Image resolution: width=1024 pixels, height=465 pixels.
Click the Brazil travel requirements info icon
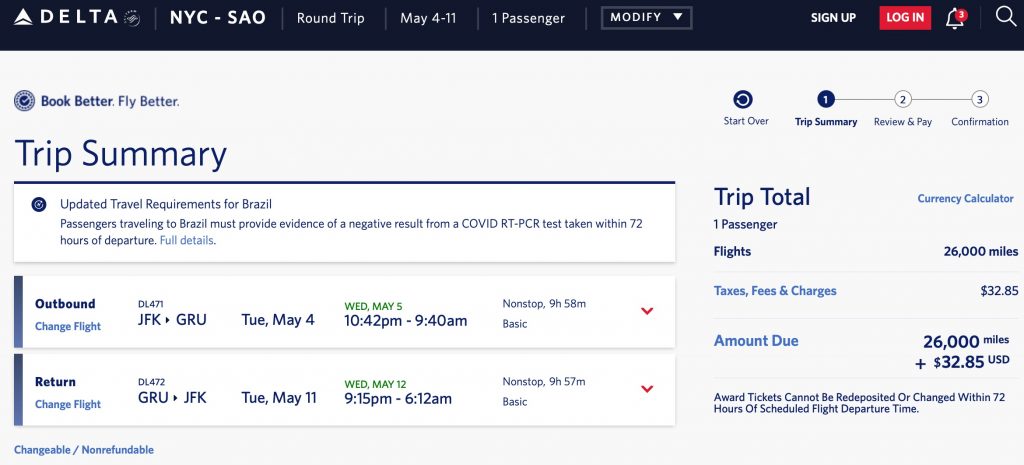(x=39, y=205)
